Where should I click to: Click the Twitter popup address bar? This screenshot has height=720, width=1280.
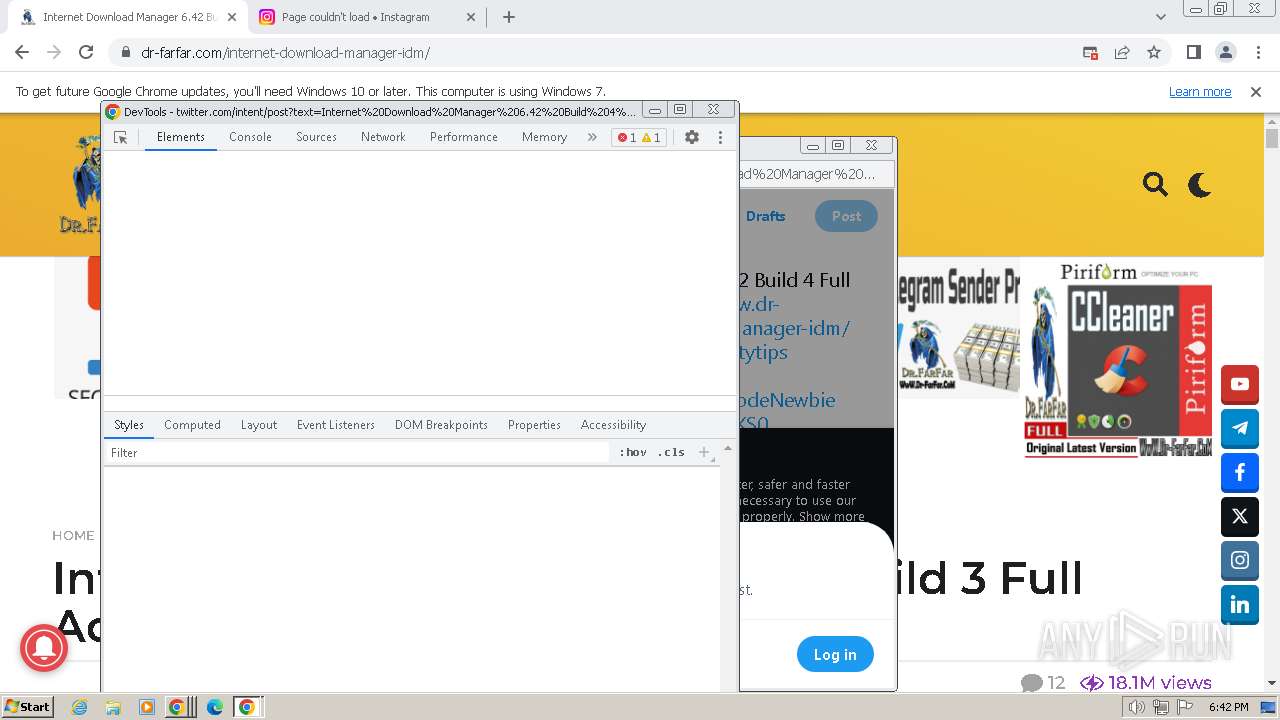coord(816,174)
